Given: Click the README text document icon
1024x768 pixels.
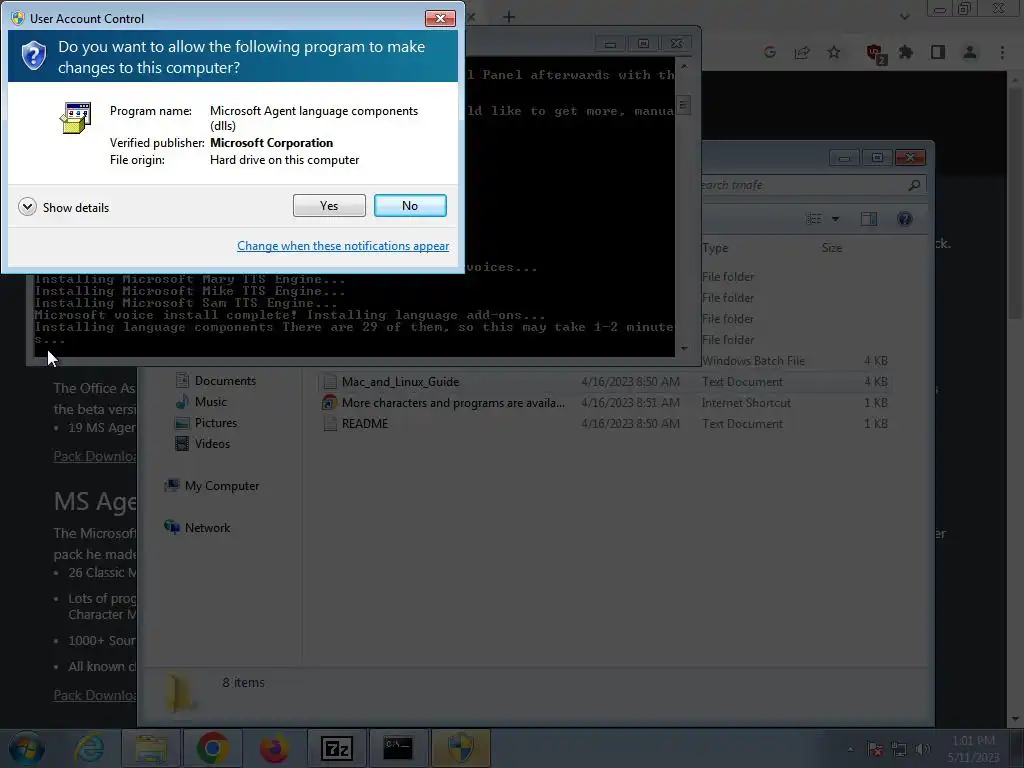Looking at the screenshot, I should click(330, 424).
